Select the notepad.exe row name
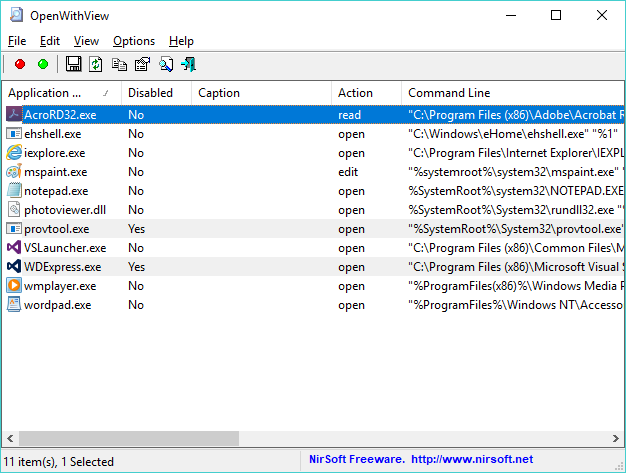Viewport: 626px width, 473px height. click(56, 191)
